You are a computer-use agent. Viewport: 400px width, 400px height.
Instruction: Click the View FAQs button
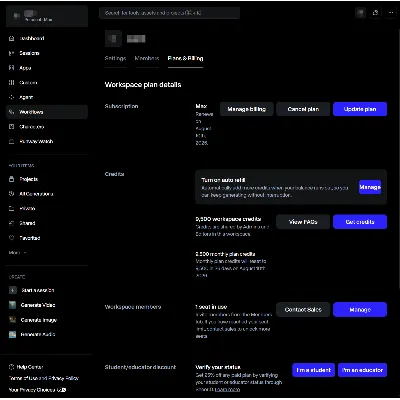tap(303, 222)
